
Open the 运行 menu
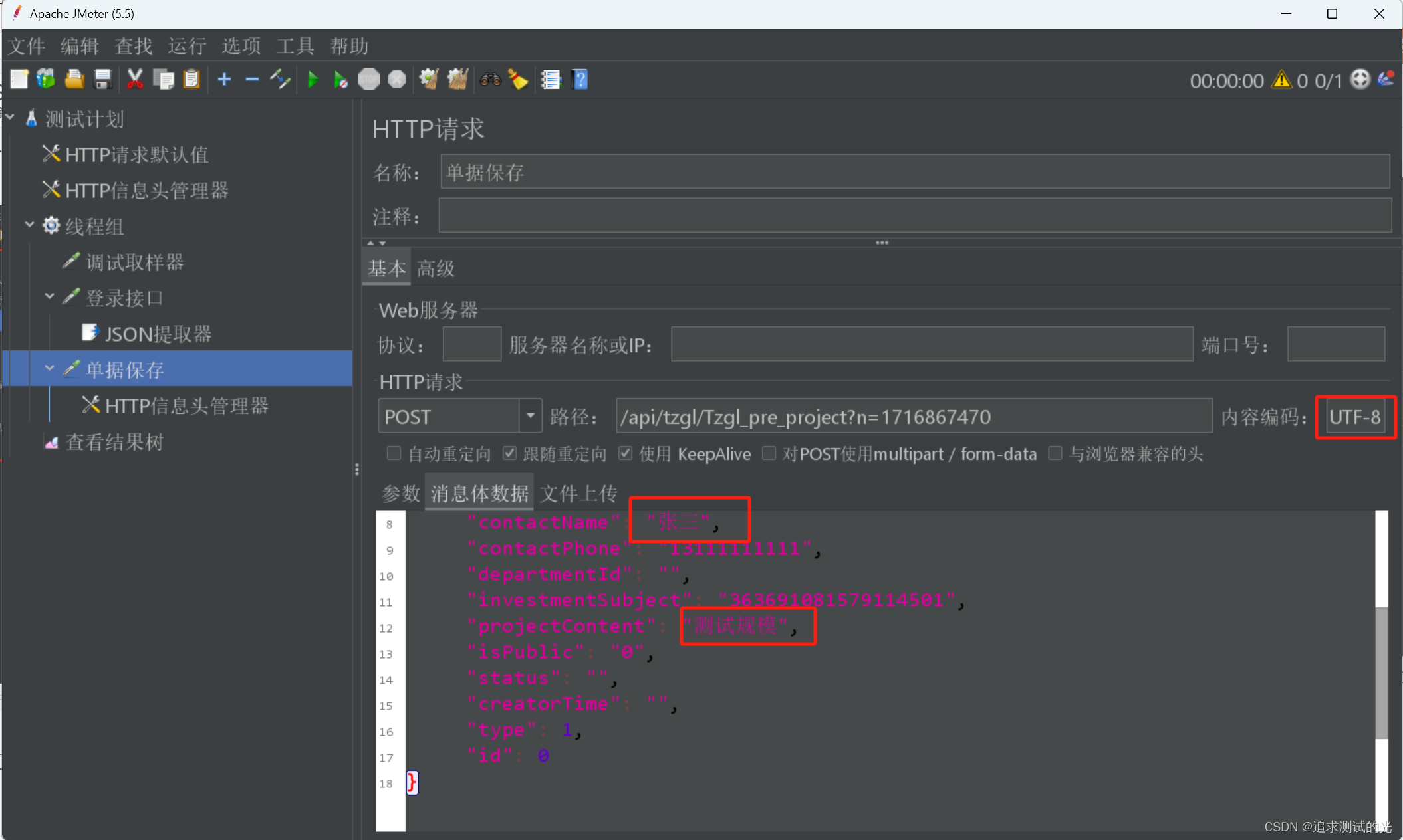coord(188,46)
